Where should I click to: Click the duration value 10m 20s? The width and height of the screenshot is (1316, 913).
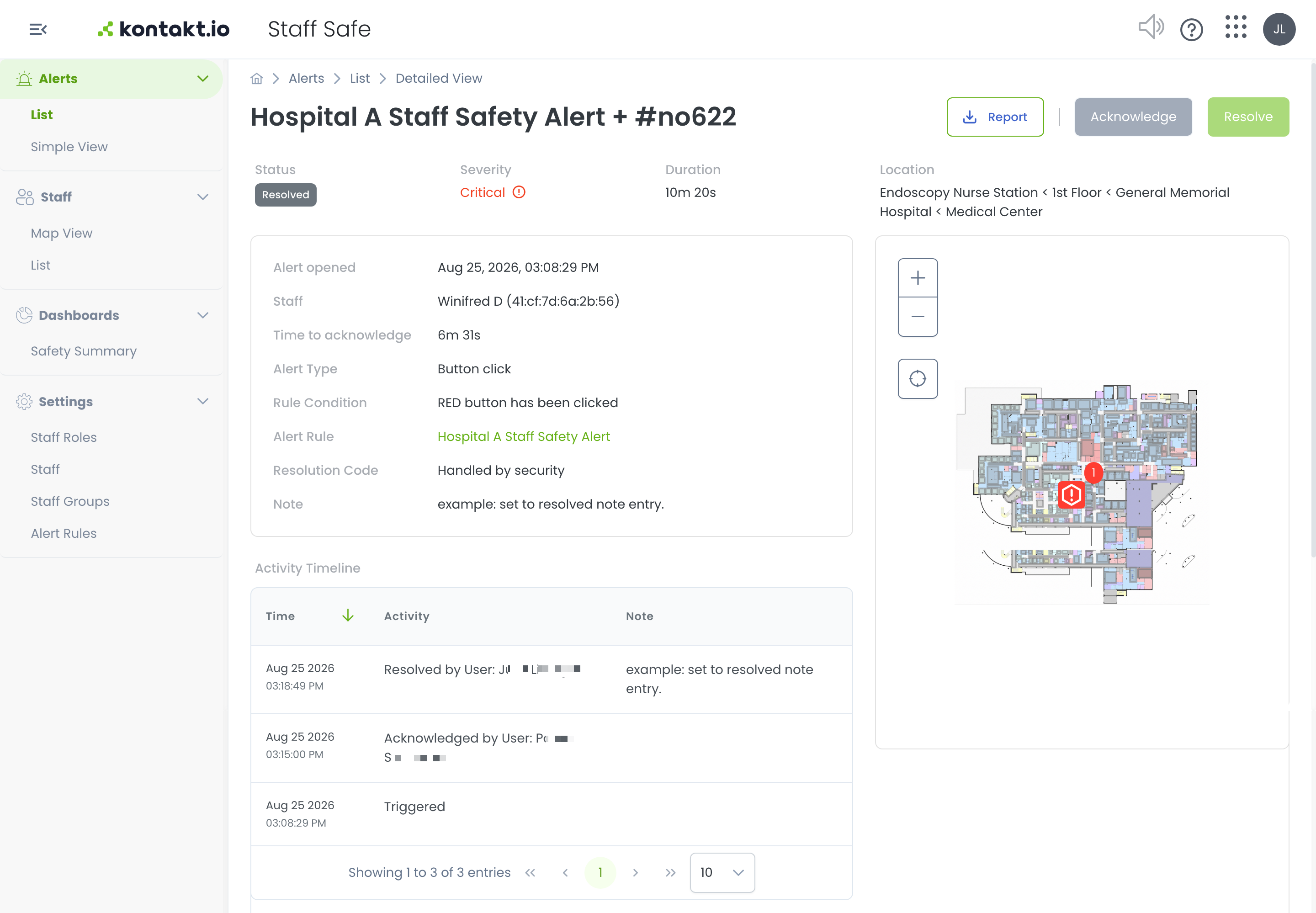pyautogui.click(x=690, y=192)
